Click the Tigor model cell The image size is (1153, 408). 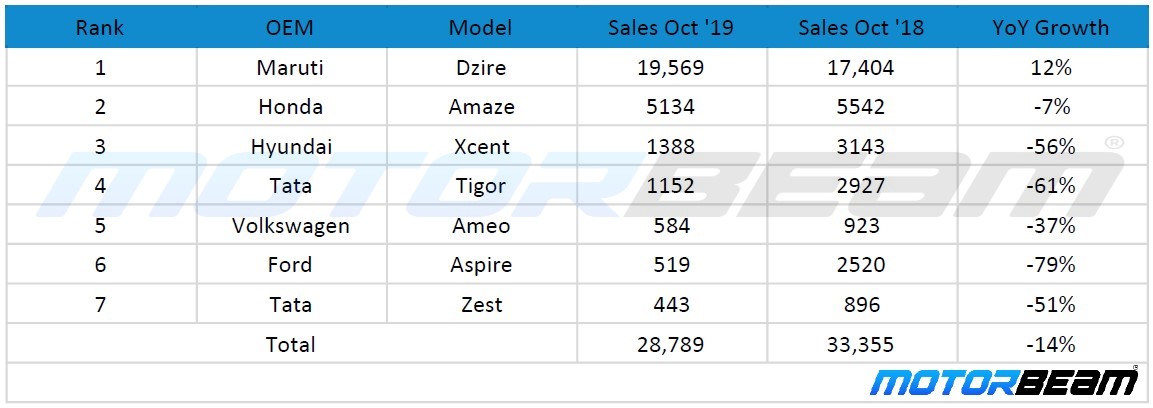tap(480, 186)
